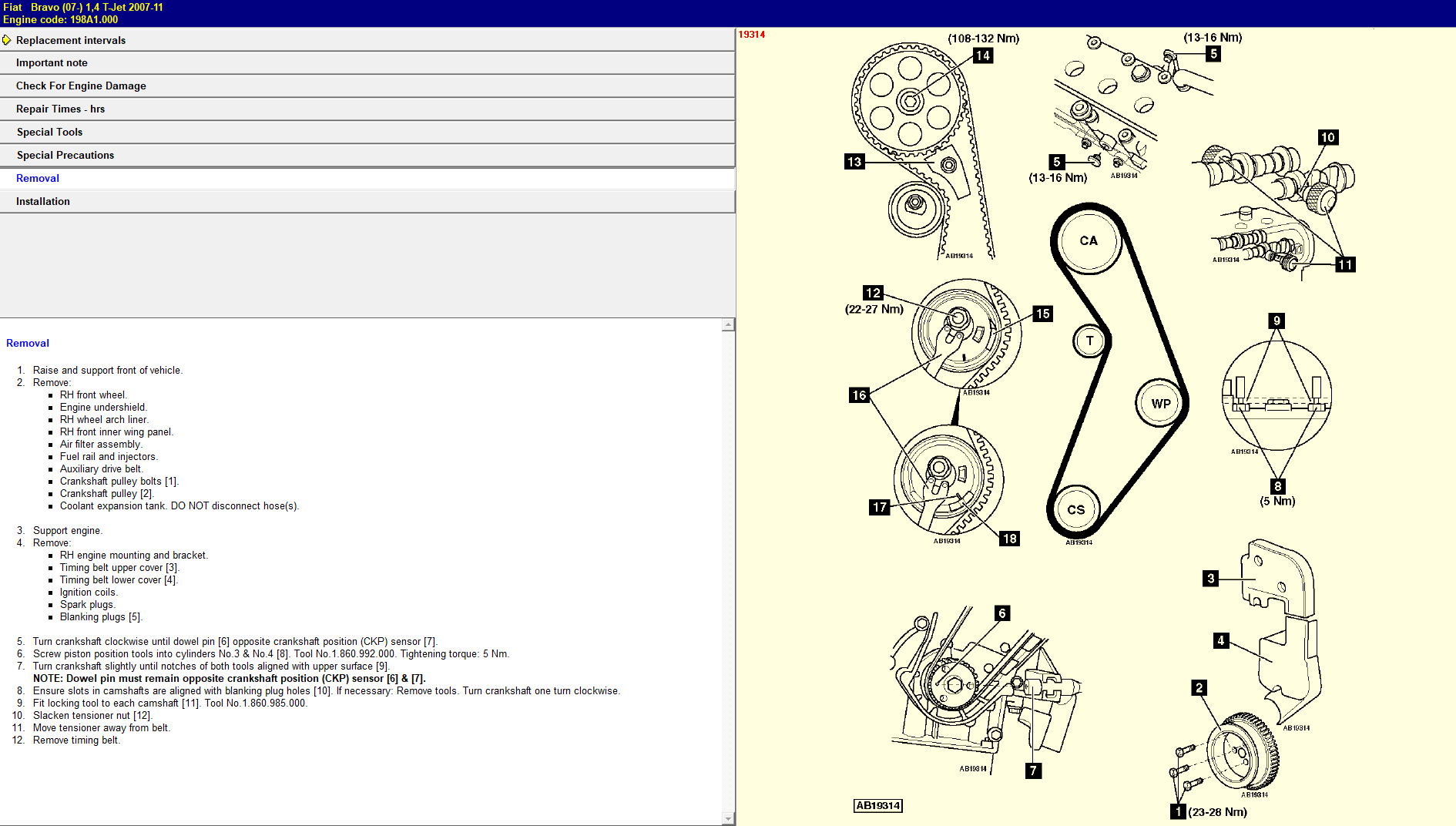Viewport: 1456px width, 826px height.
Task: Click the 'Fiat Bravo (07-) 1,4 T-Jet' title
Action: click(83, 7)
